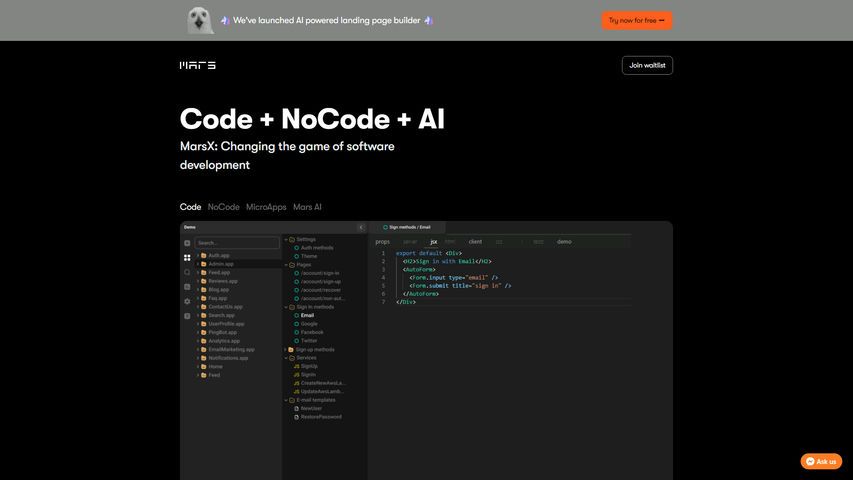853x480 pixels.
Task: Click the file icon beside NewUser template
Action: point(296,408)
